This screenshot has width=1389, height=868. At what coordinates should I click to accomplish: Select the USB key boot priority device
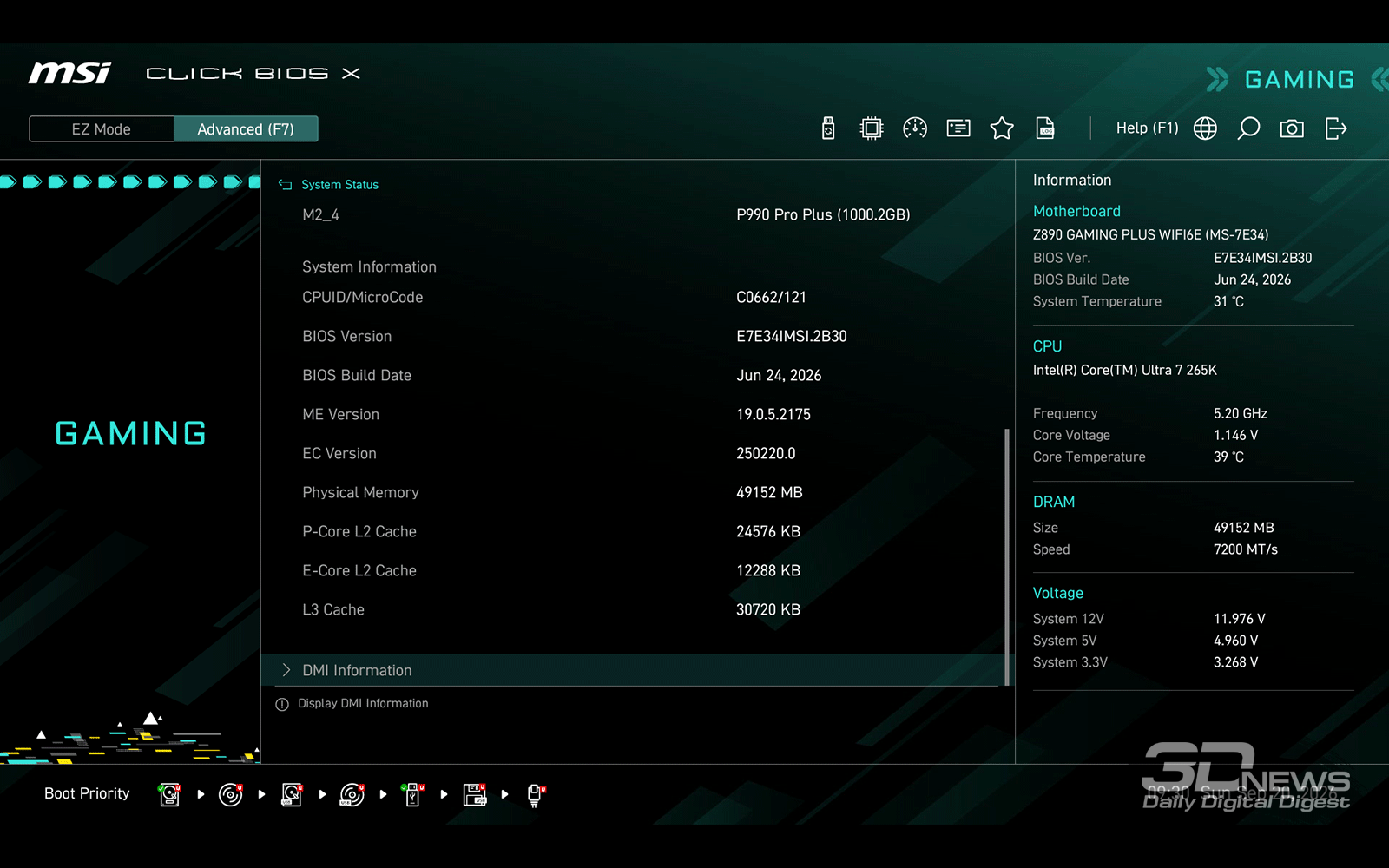pyautogui.click(x=413, y=794)
